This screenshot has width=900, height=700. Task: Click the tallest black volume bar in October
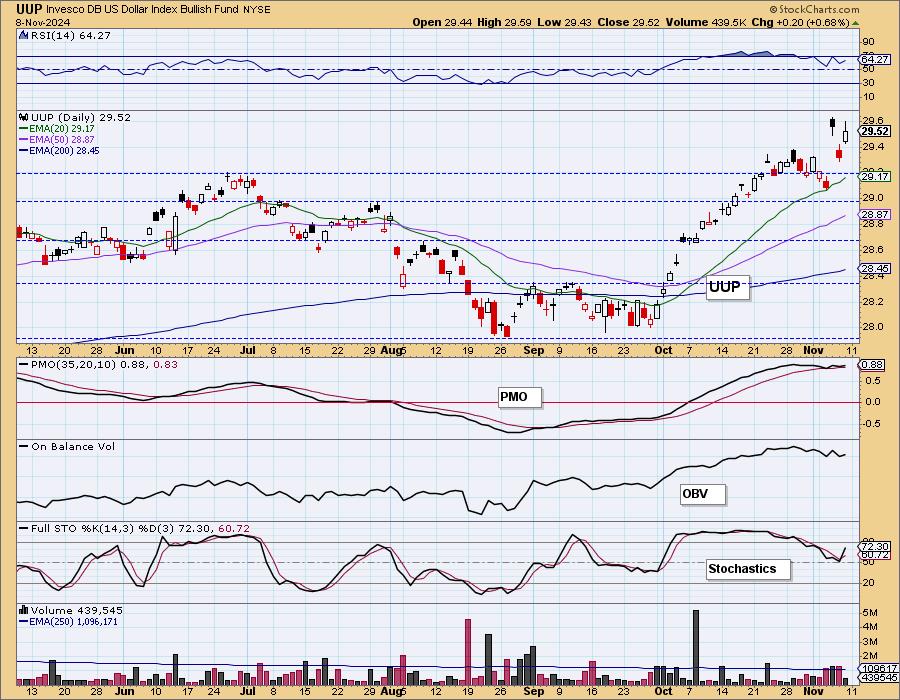(x=696, y=648)
